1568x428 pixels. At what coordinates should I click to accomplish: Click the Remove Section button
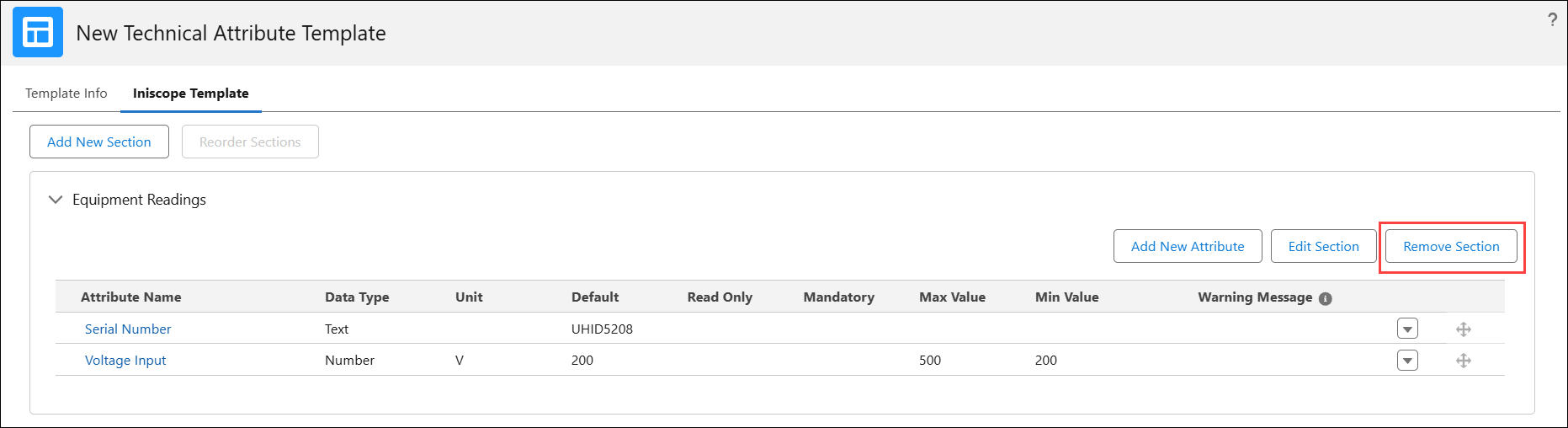point(1451,246)
